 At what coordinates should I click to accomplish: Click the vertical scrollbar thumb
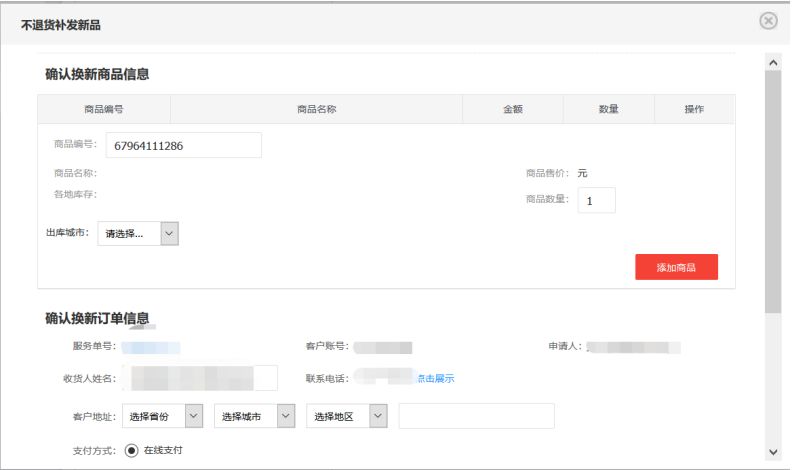tap(773, 190)
